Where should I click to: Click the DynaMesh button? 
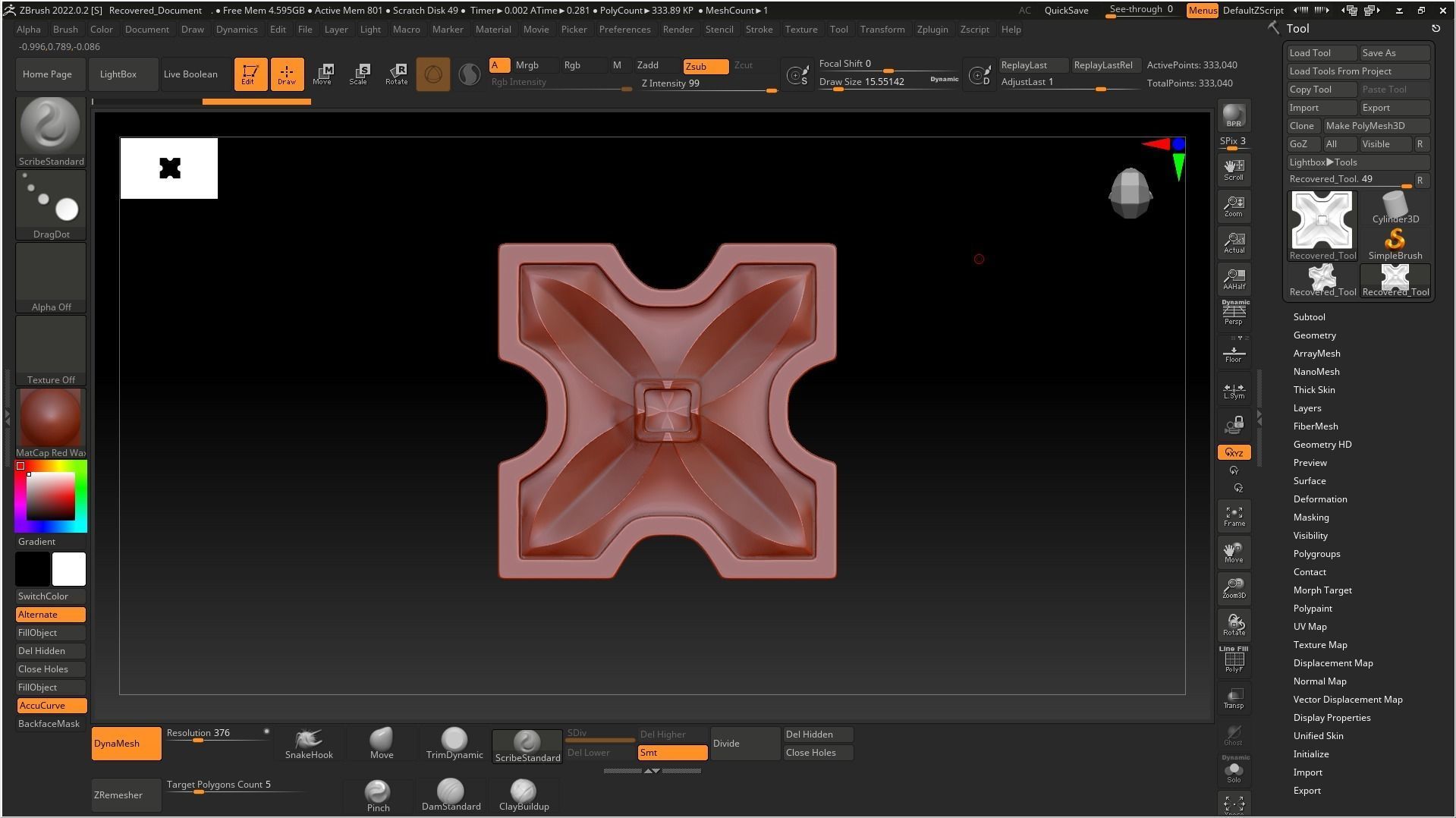point(126,744)
